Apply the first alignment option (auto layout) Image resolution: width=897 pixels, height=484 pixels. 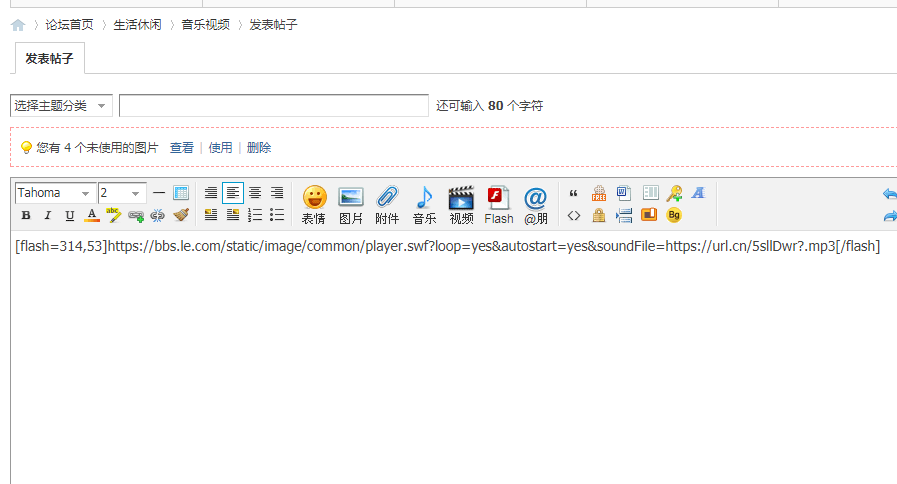[x=211, y=193]
